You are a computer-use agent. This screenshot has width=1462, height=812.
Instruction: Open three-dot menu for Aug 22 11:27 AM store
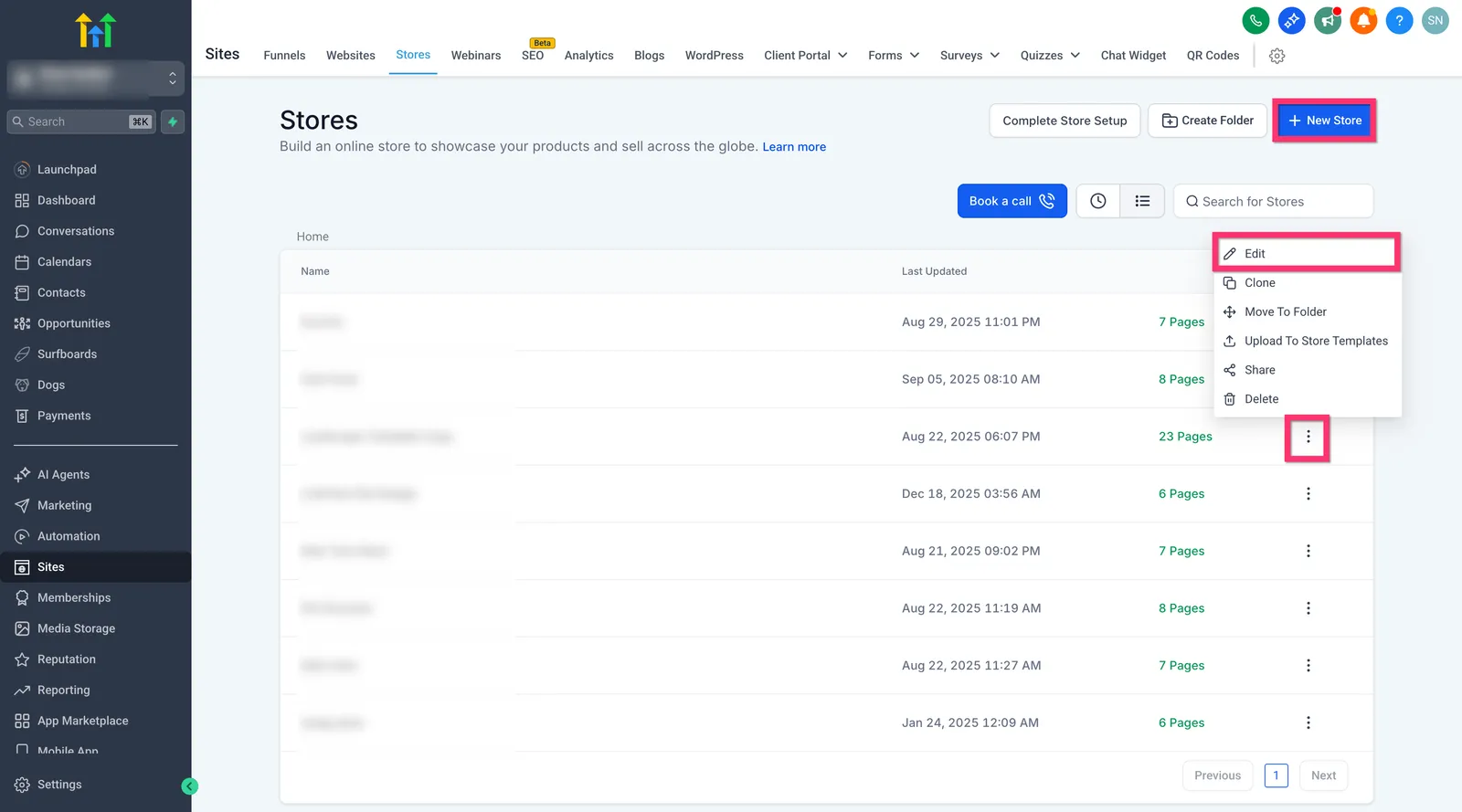click(x=1308, y=666)
